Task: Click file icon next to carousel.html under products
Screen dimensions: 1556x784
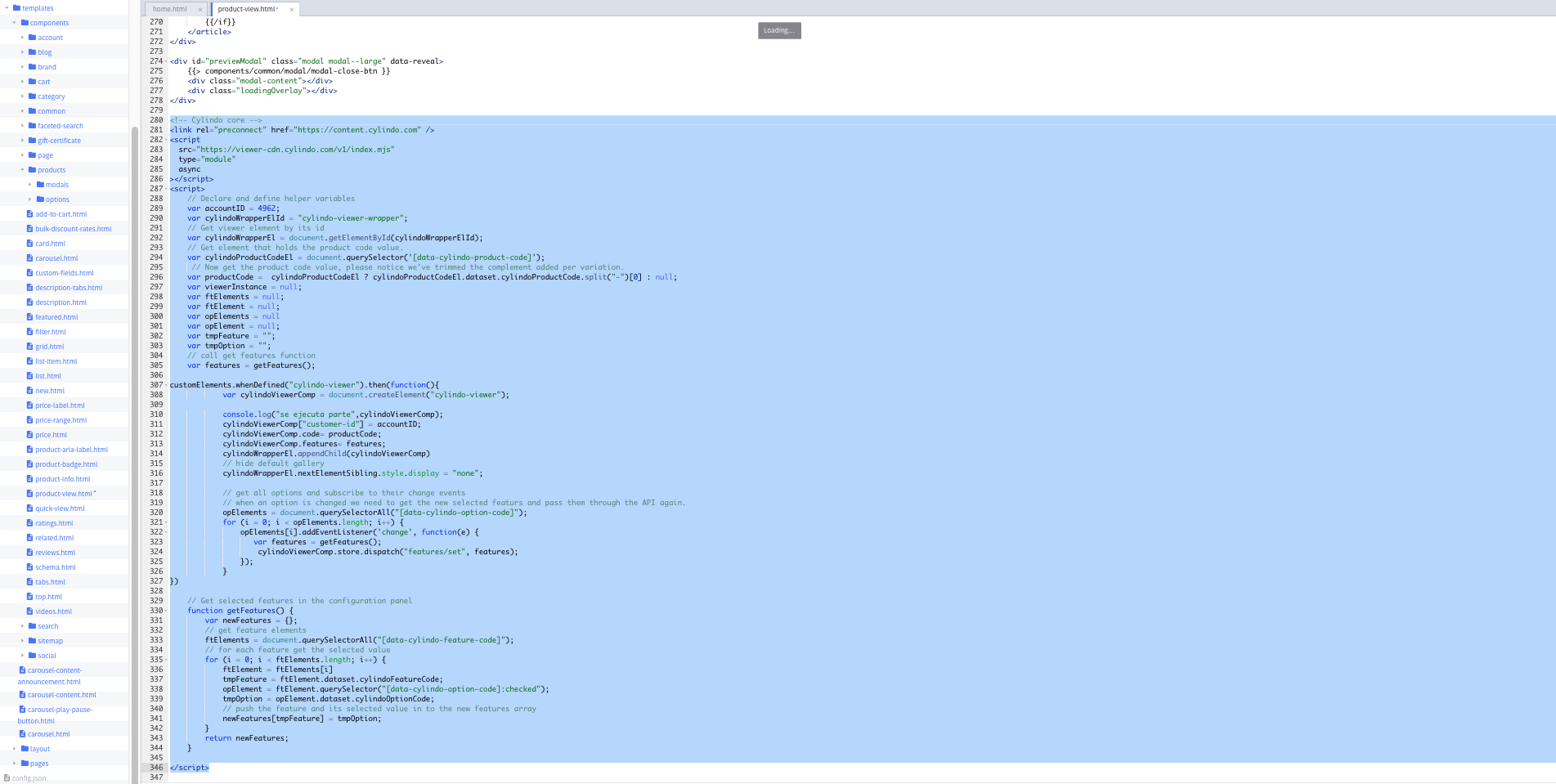Action: click(x=29, y=258)
